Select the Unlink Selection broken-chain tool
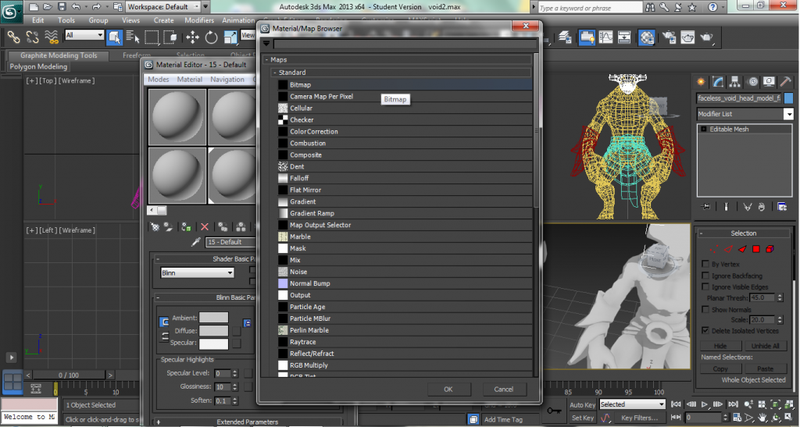The image size is (800, 427). [x=32, y=37]
